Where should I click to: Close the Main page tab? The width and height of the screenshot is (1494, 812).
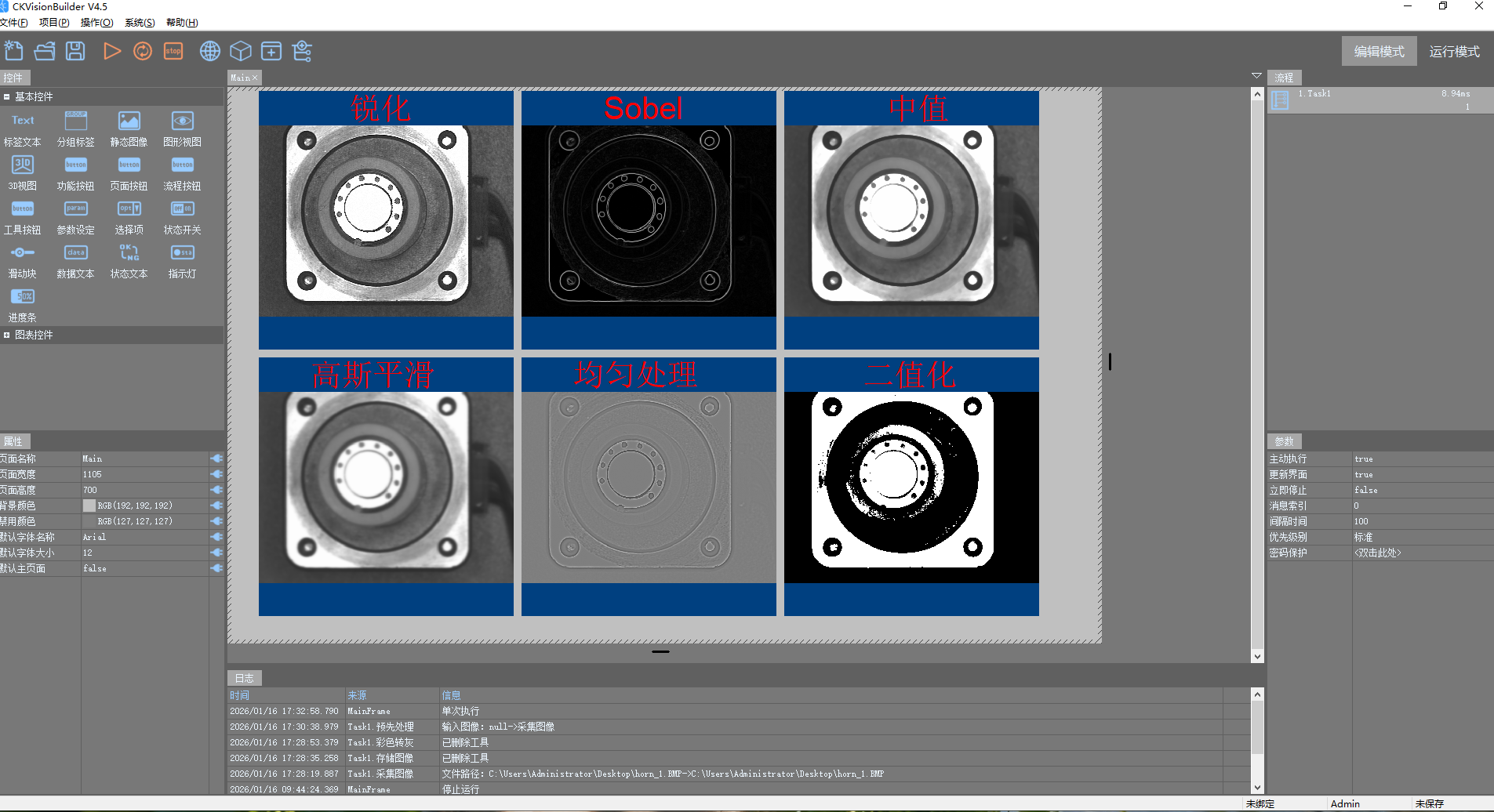(255, 78)
